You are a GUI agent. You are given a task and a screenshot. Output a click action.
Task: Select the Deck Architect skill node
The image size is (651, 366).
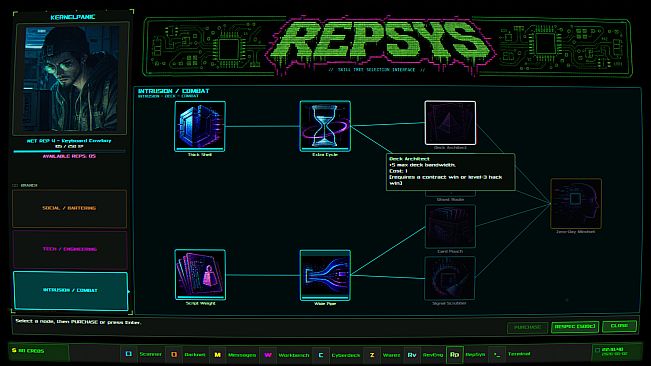pos(450,123)
